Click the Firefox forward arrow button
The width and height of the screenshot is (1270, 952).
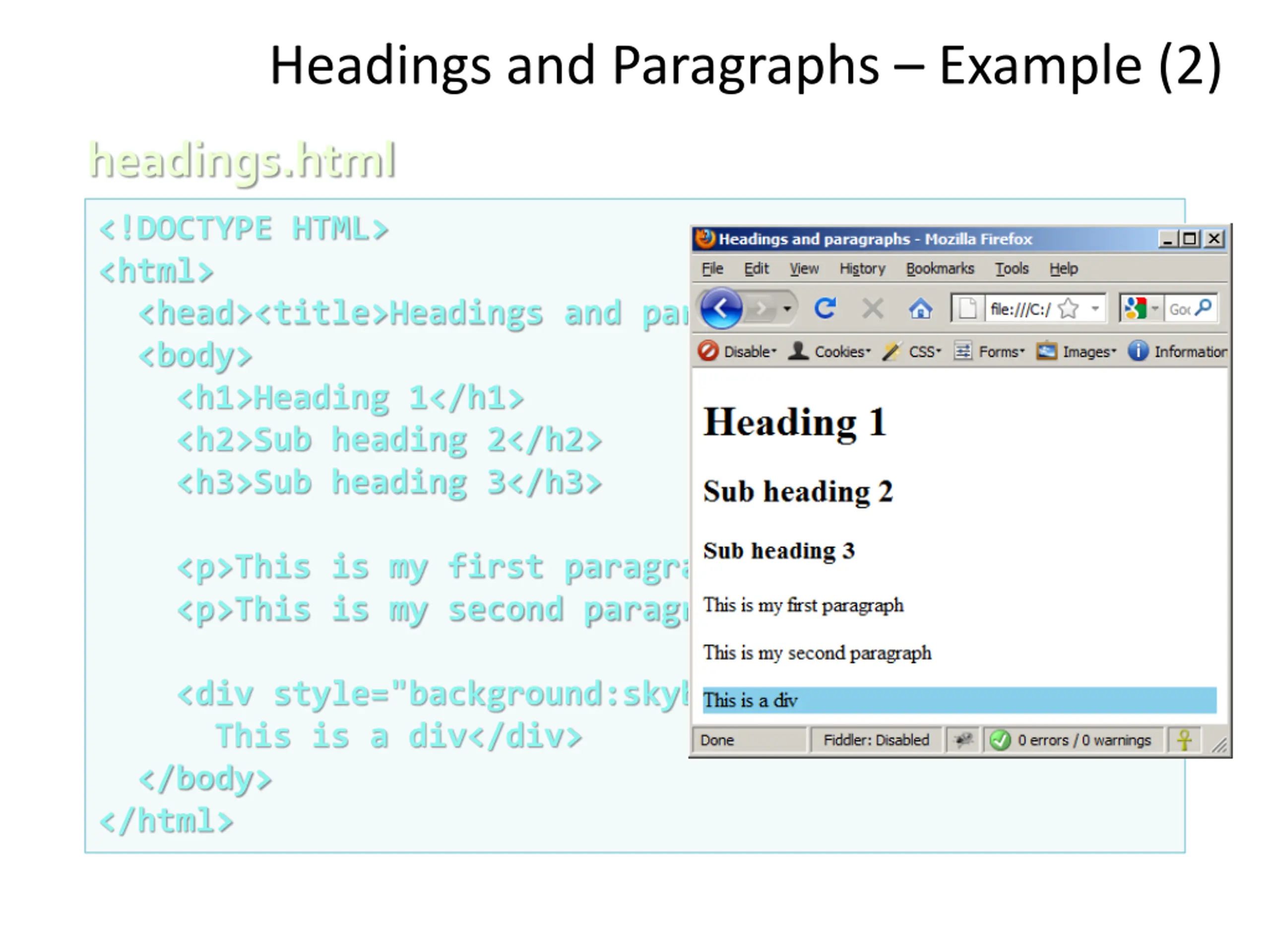coord(762,309)
